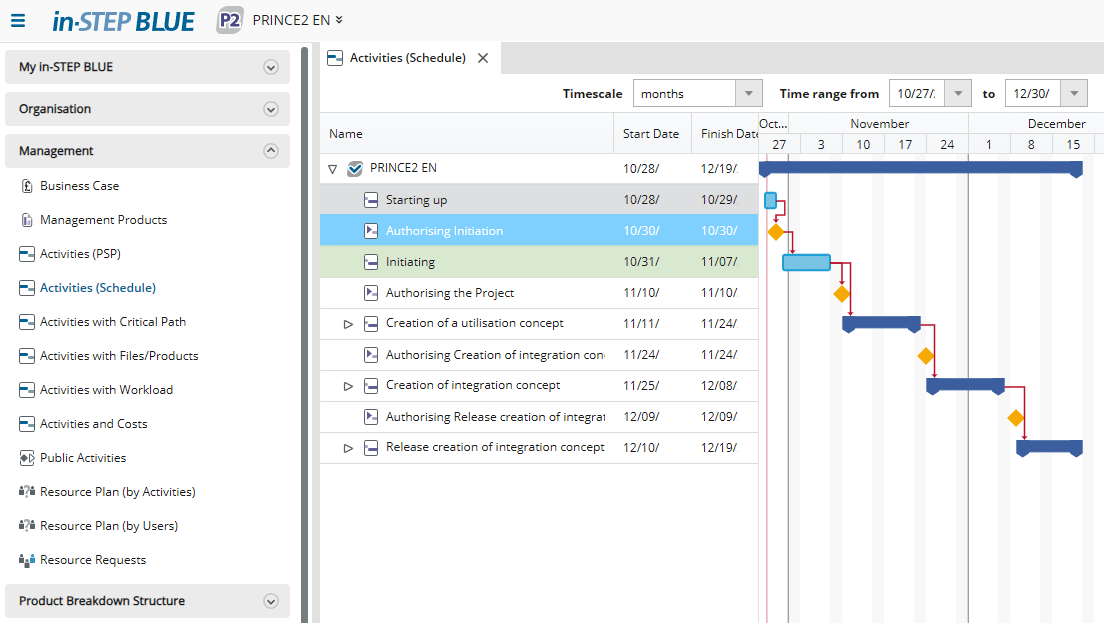Click the Name column header
This screenshot has height=623, width=1104.
click(x=346, y=134)
